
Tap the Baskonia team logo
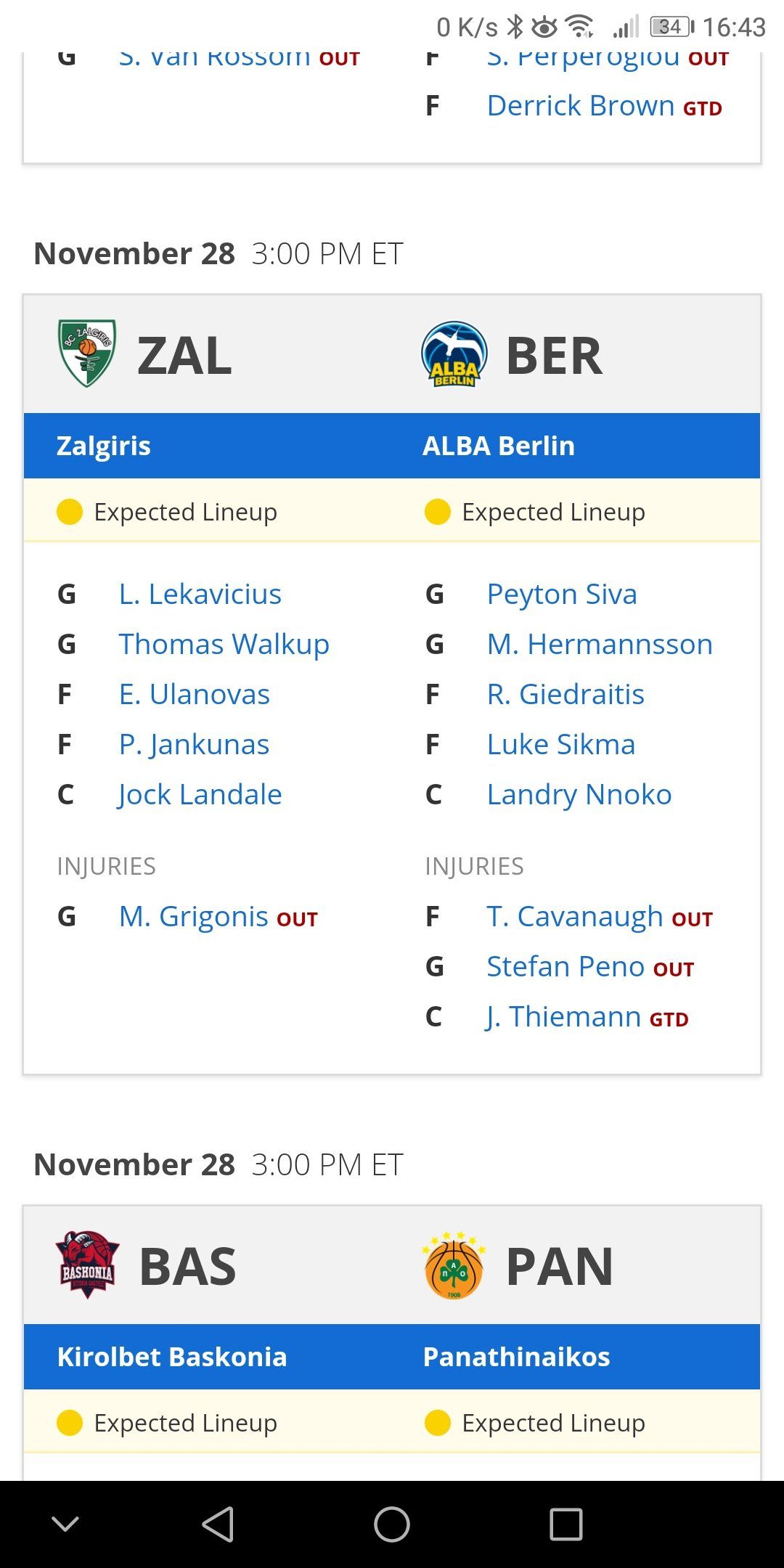coord(87,1265)
